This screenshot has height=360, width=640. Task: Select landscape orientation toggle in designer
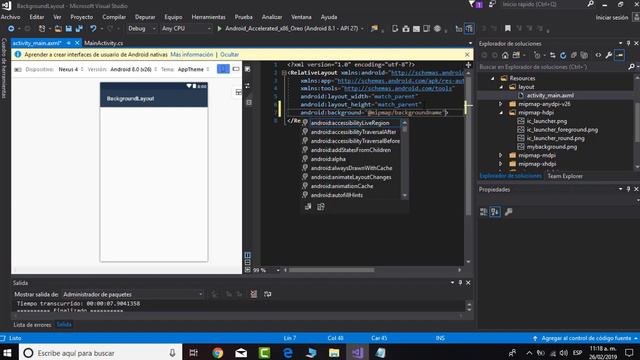[x=236, y=69]
